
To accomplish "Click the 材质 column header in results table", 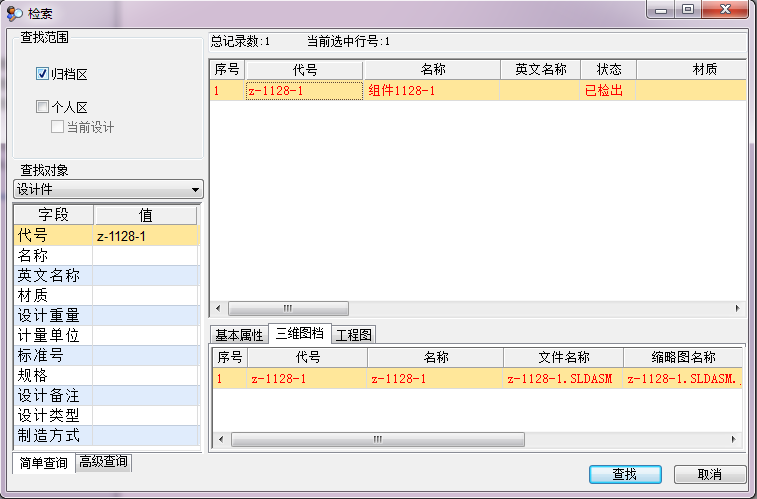I will pyautogui.click(x=691, y=69).
